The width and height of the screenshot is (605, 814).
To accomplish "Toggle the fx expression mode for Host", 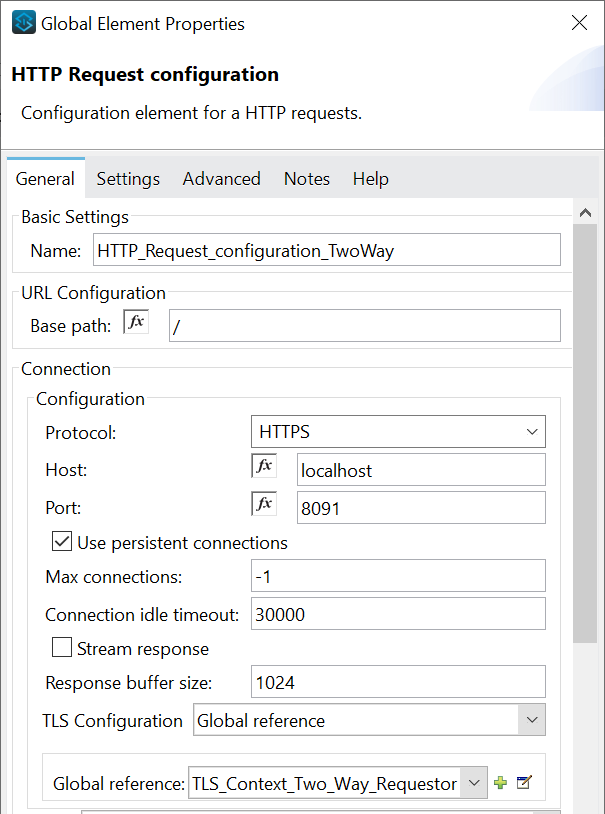I will (264, 466).
